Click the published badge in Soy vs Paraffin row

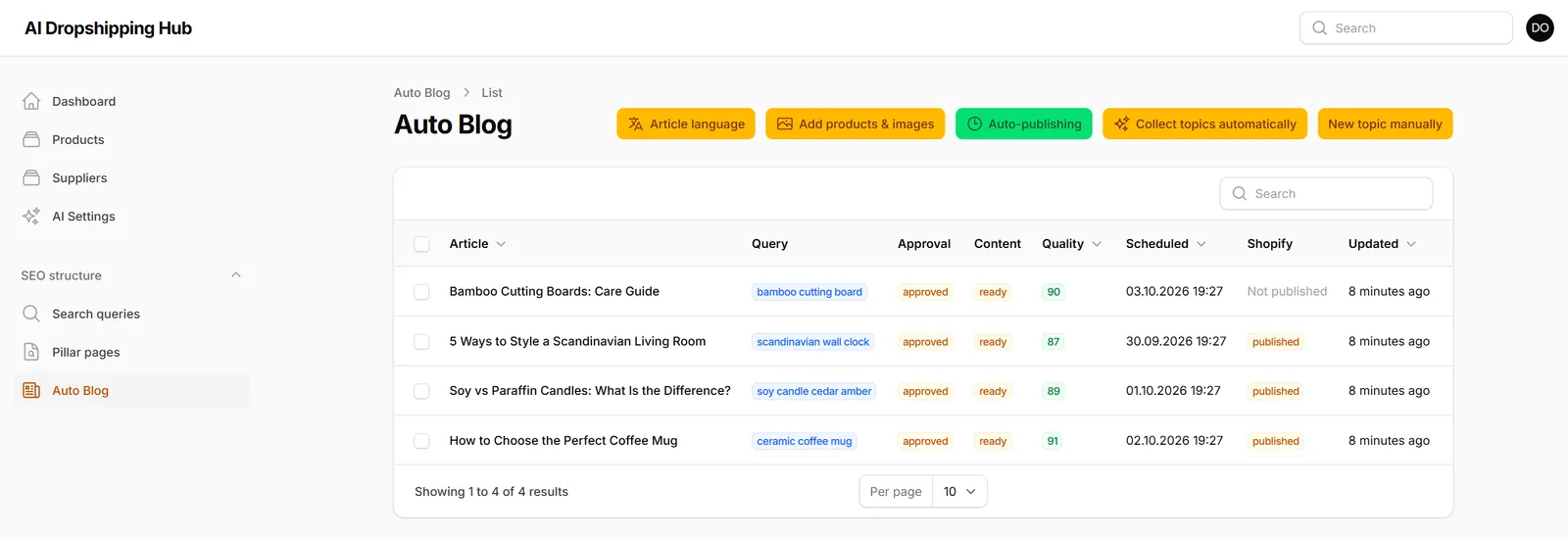point(1276,391)
